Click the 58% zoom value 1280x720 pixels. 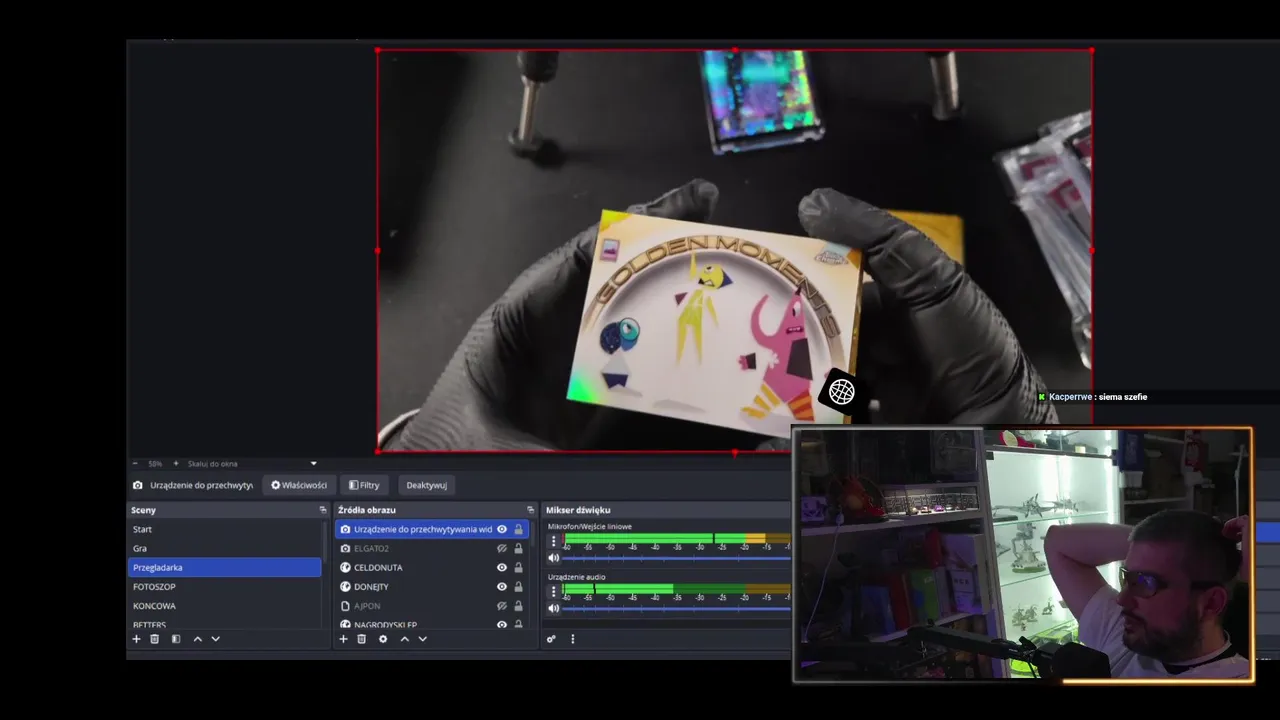[155, 464]
